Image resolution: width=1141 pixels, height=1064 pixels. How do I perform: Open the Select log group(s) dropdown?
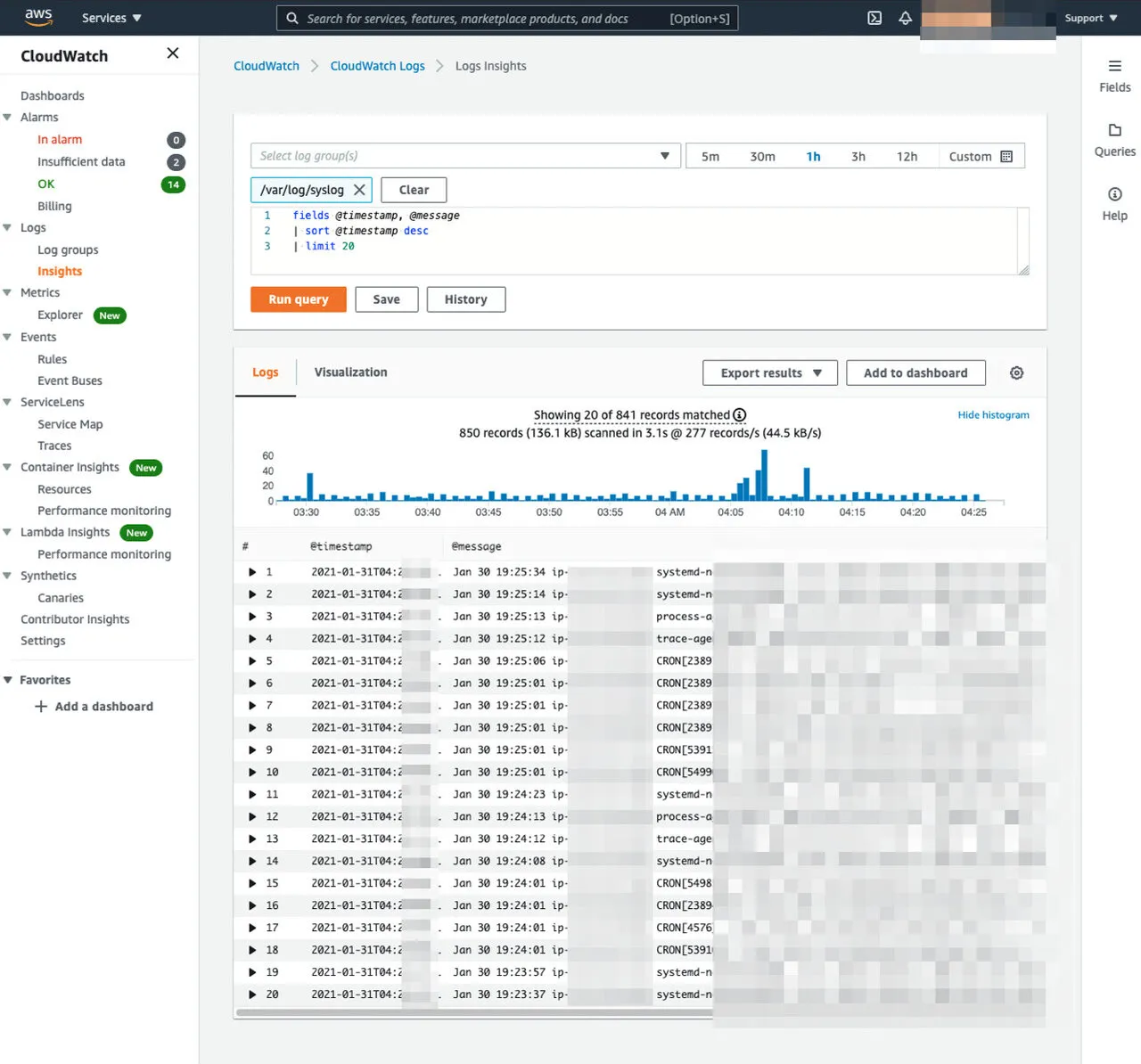coord(465,156)
